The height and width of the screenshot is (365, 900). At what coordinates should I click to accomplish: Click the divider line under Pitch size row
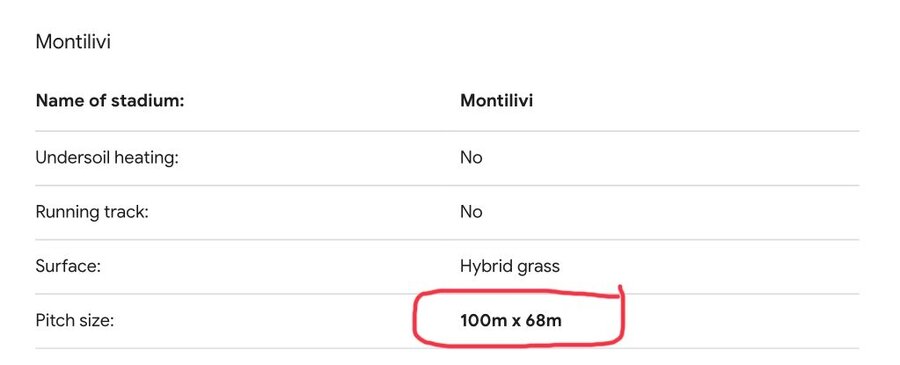point(447,348)
